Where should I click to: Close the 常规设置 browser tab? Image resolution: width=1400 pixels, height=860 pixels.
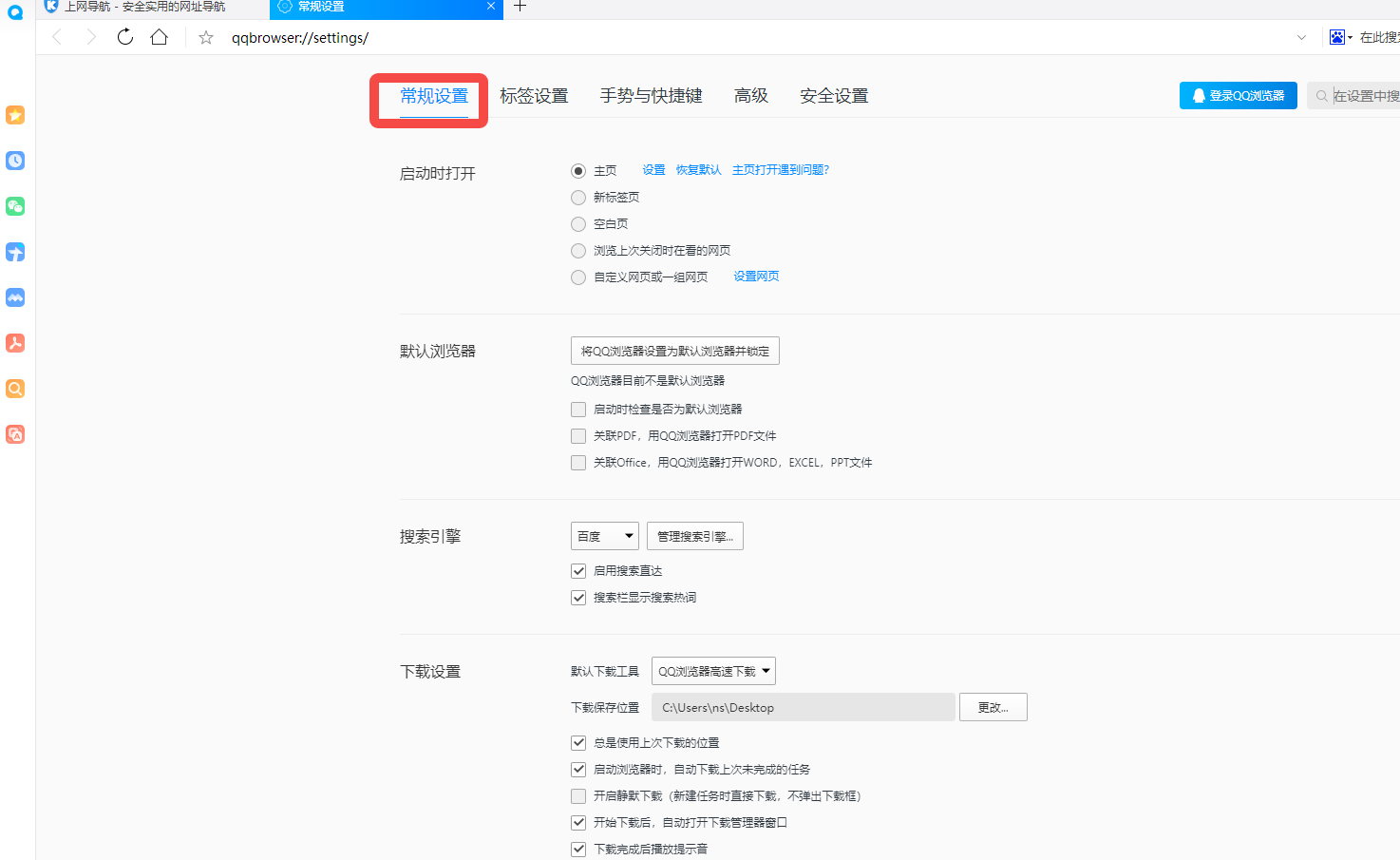coord(491,6)
